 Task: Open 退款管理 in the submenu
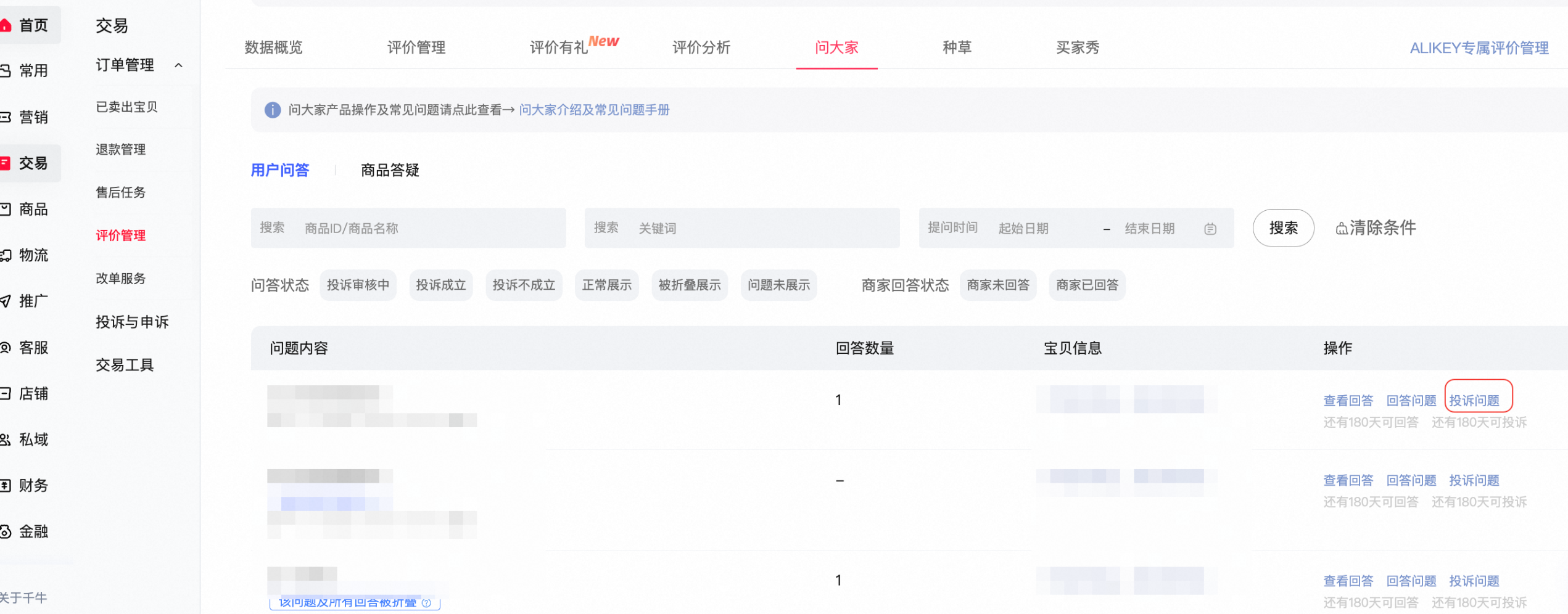pos(120,149)
